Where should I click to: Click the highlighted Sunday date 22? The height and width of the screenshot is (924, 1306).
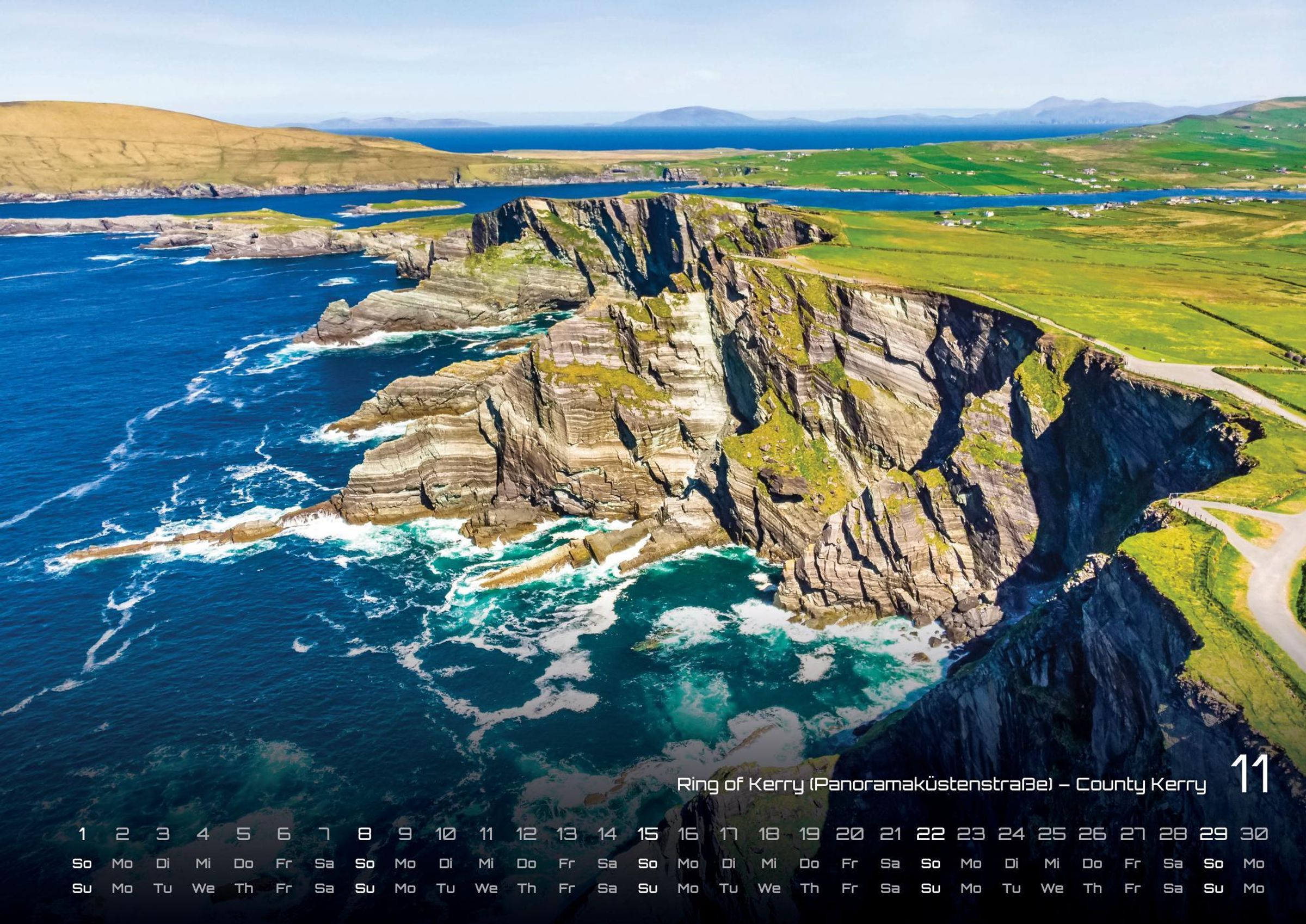pyautogui.click(x=930, y=834)
